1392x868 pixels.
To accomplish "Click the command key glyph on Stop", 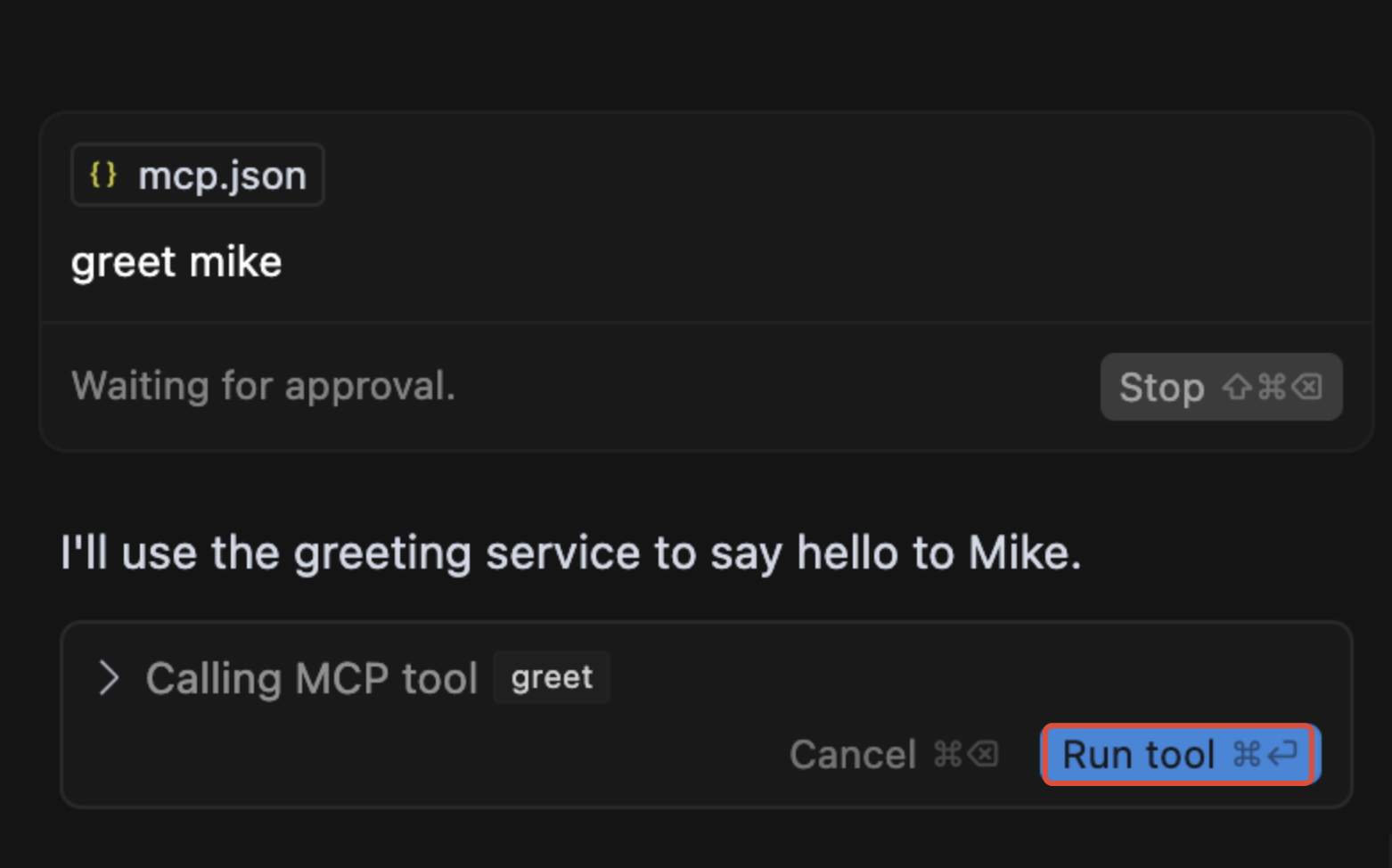I will 1272,387.
